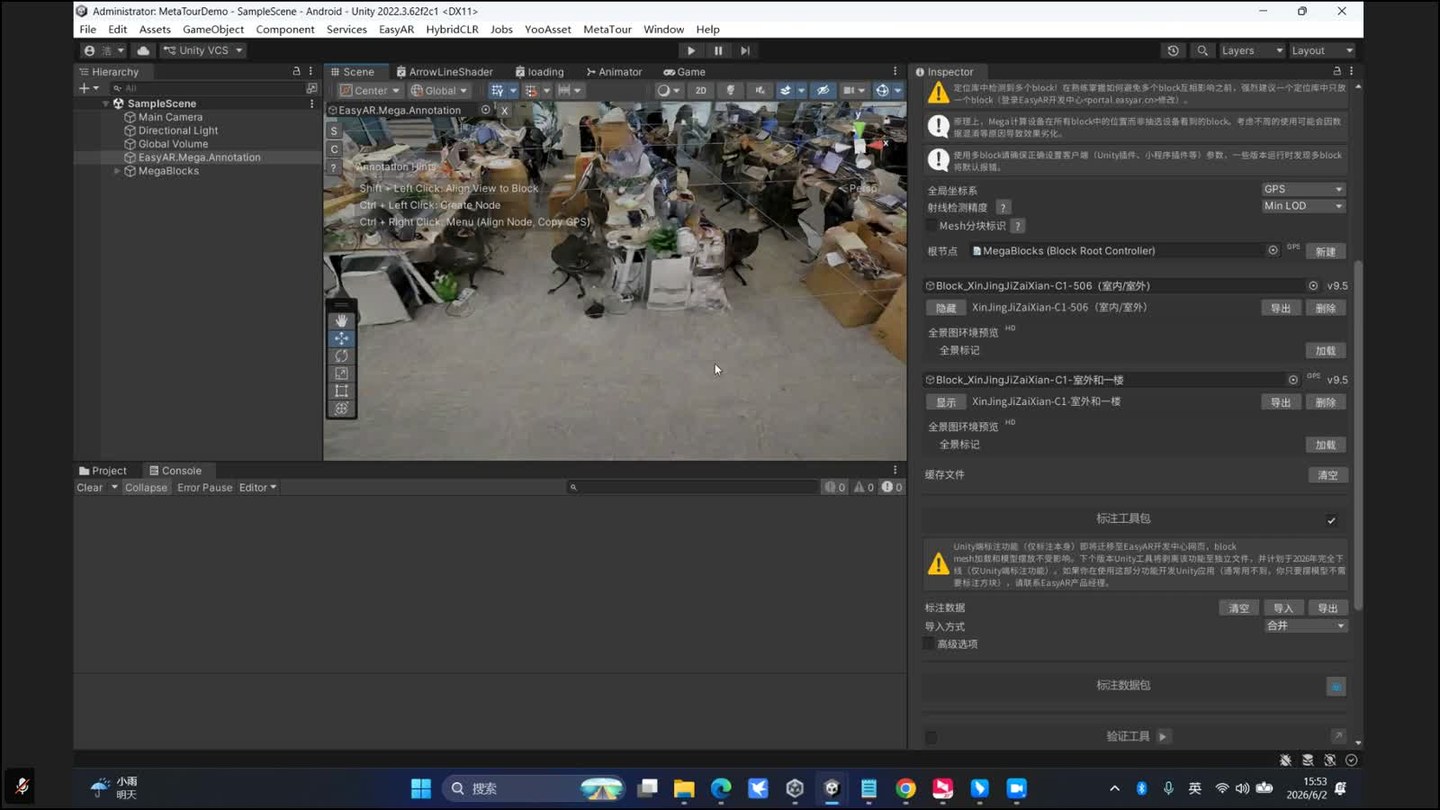Lock the Hierarchy panel
The image size is (1440, 810).
296,71
